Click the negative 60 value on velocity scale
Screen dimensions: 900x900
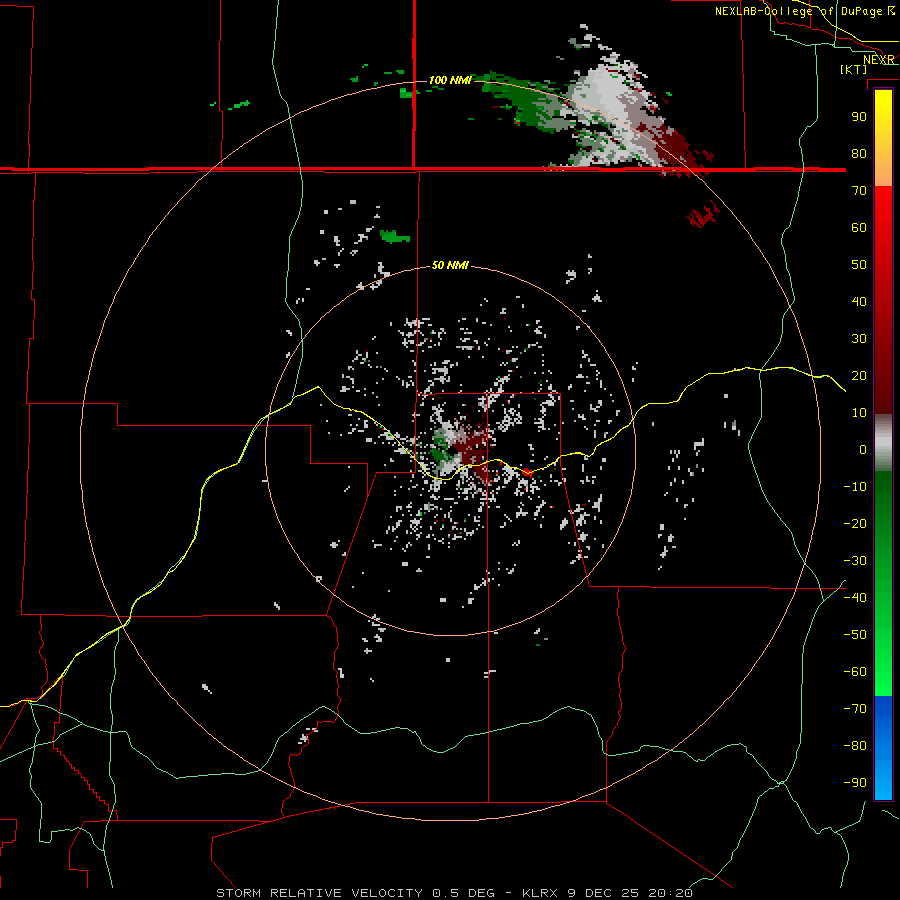[855, 672]
